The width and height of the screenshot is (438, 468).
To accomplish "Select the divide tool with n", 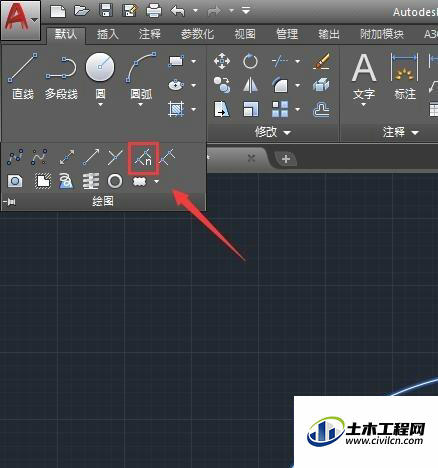I will 144,158.
